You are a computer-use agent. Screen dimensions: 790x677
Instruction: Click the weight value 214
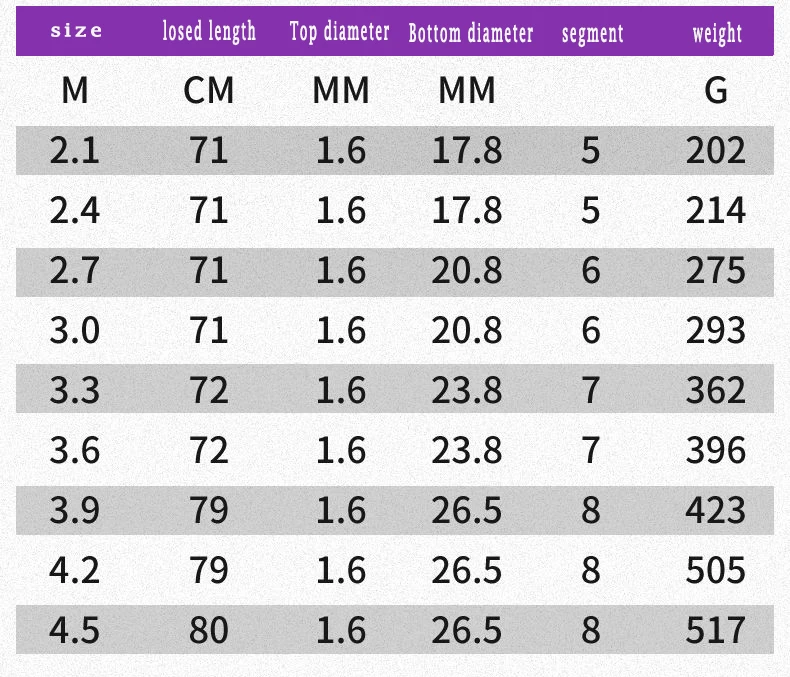click(715, 210)
